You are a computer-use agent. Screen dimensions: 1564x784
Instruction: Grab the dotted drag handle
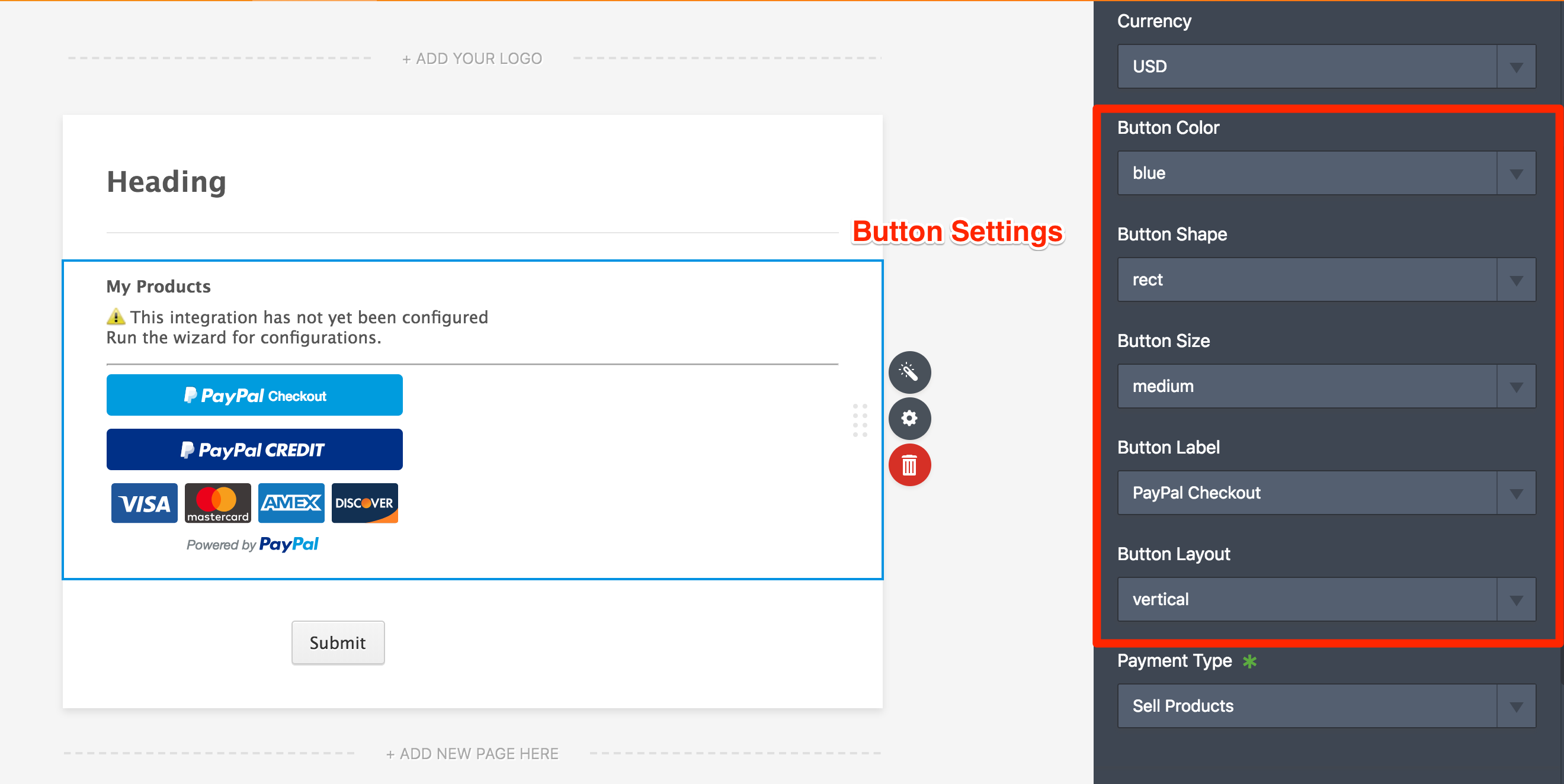pos(860,420)
